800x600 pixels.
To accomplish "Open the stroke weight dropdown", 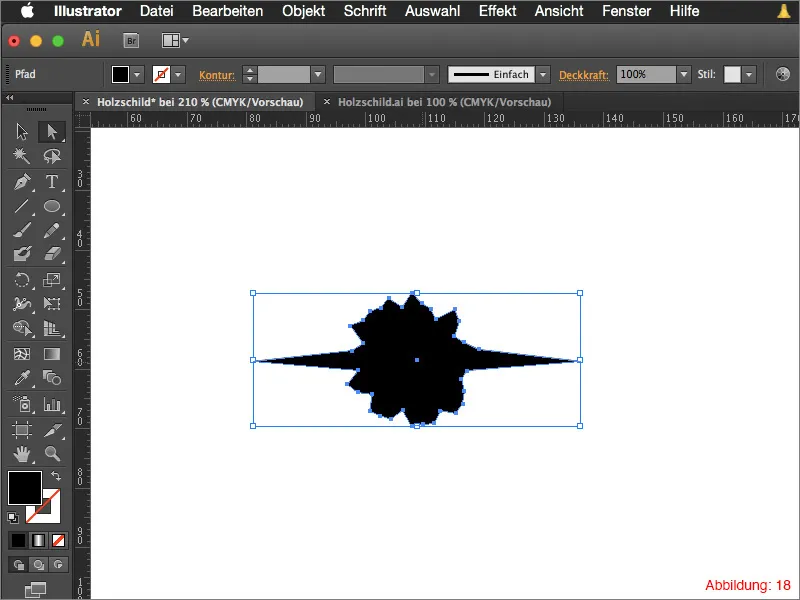I will pyautogui.click(x=318, y=74).
